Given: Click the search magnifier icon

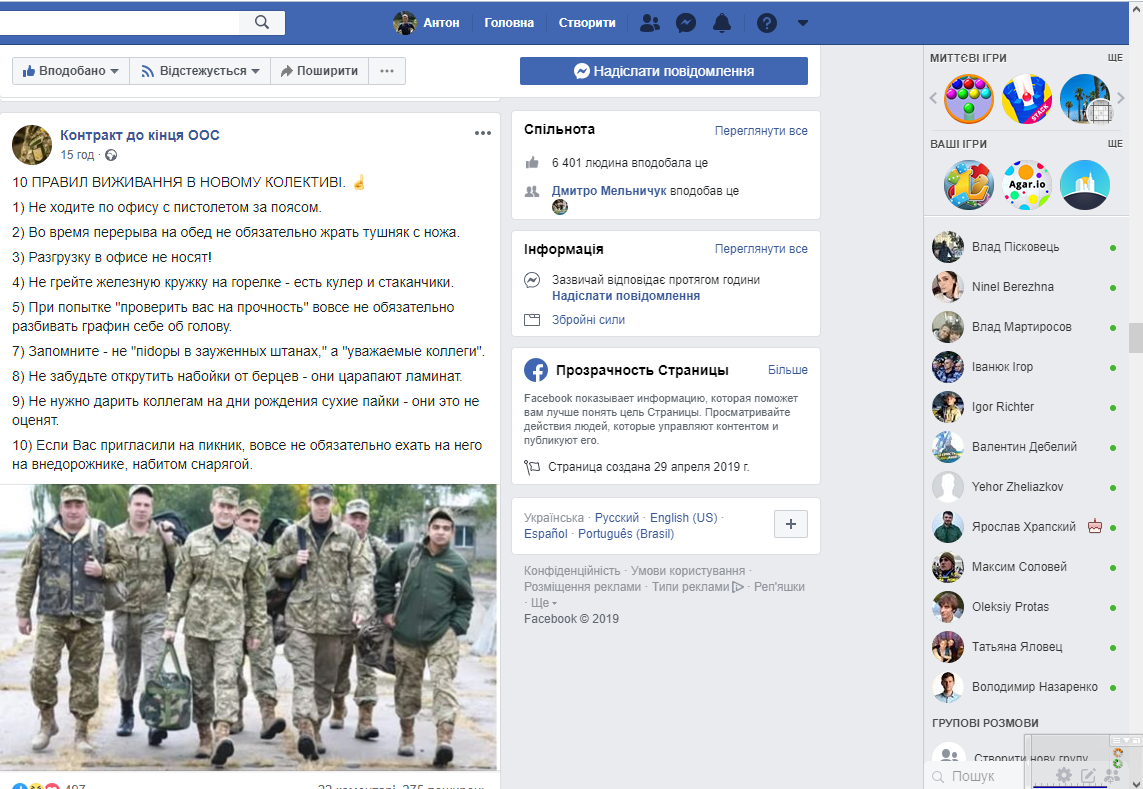Looking at the screenshot, I should pos(262,23).
